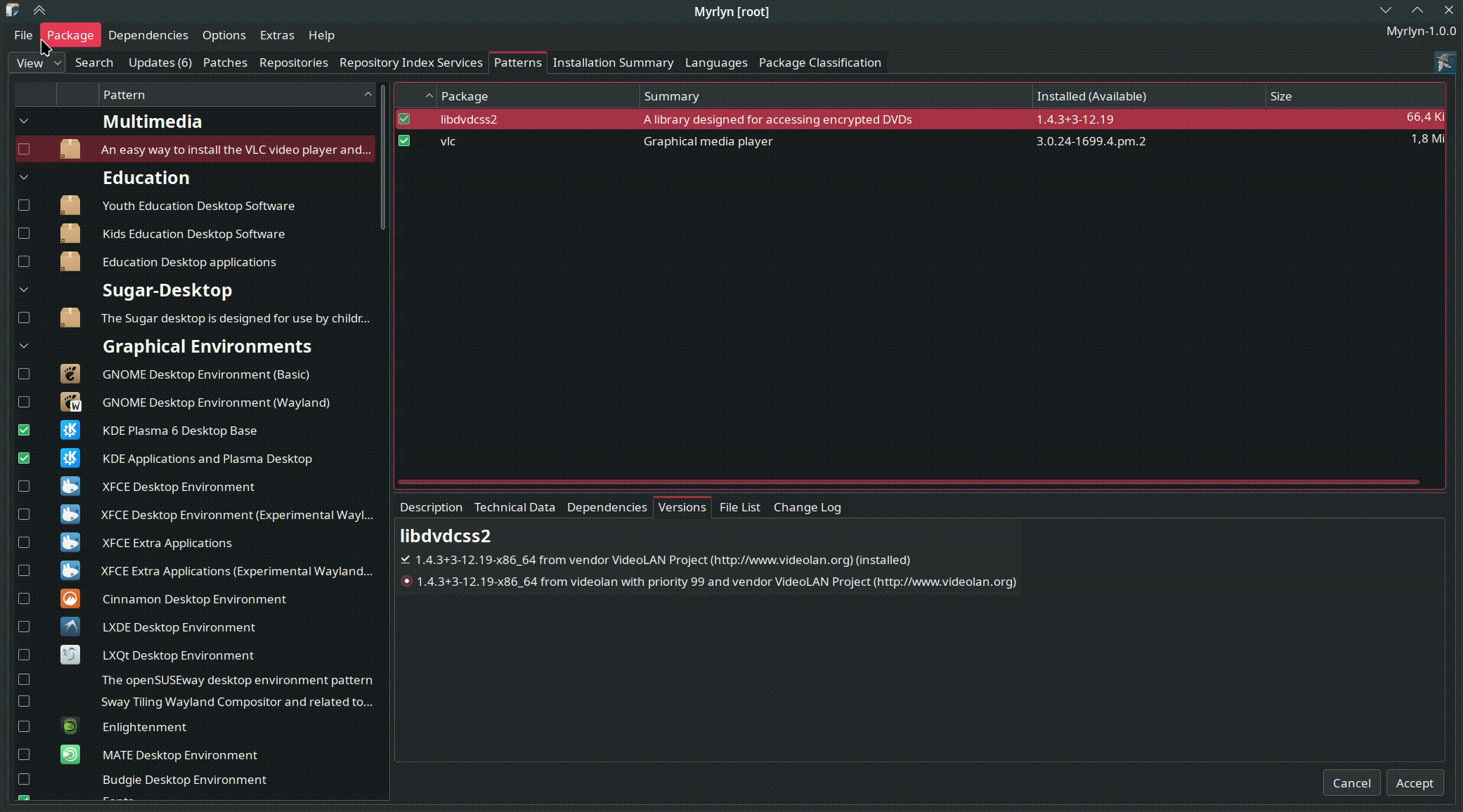Click the Sugar desktop pattern package icon
Viewport: 1463px width, 812px height.
tap(70, 317)
